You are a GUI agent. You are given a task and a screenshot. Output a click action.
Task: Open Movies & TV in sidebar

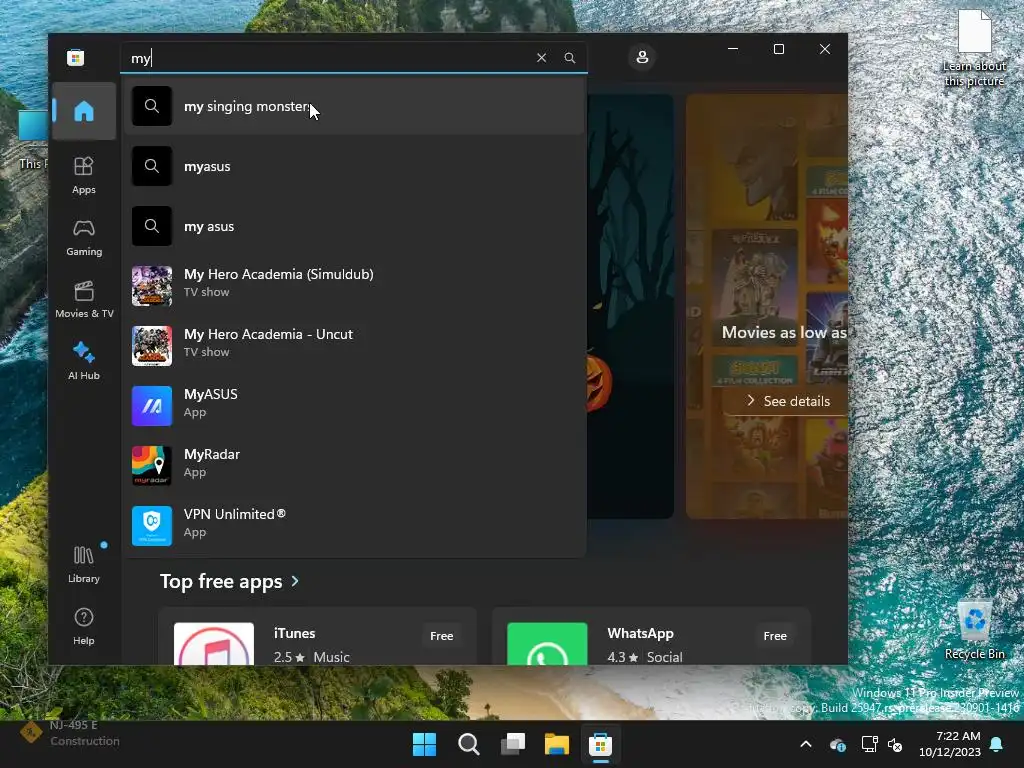(x=84, y=299)
